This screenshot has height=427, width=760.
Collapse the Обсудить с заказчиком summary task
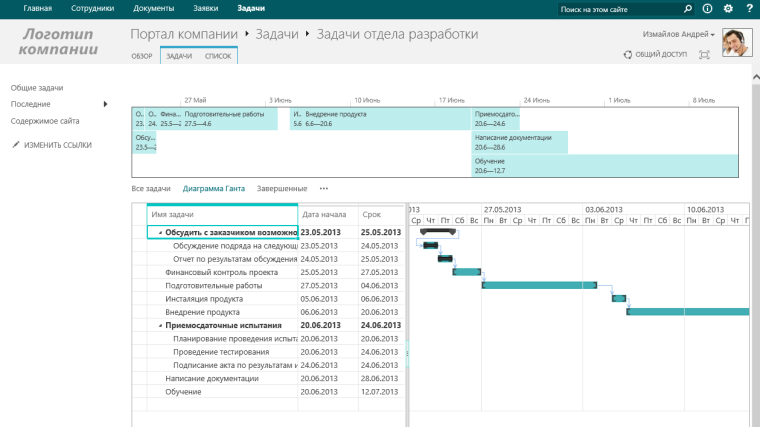(x=160, y=233)
